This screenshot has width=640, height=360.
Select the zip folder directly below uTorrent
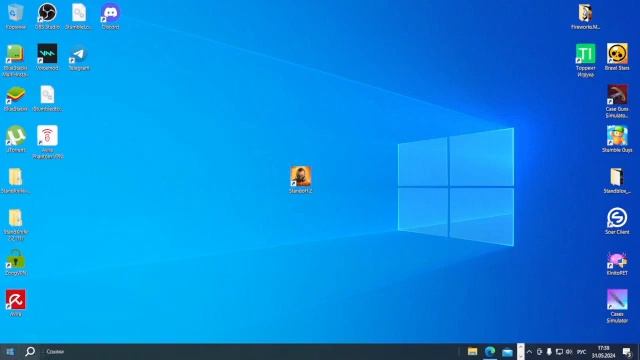pyautogui.click(x=16, y=177)
